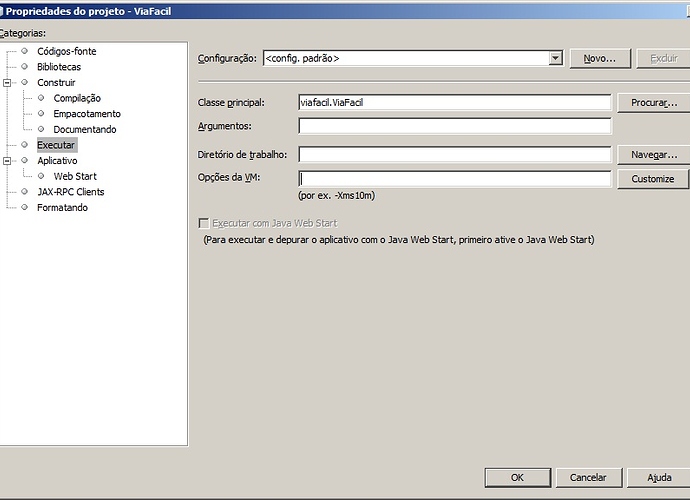Focus the Classe principal field
Viewport: 690px width, 500px height.
click(x=455, y=103)
